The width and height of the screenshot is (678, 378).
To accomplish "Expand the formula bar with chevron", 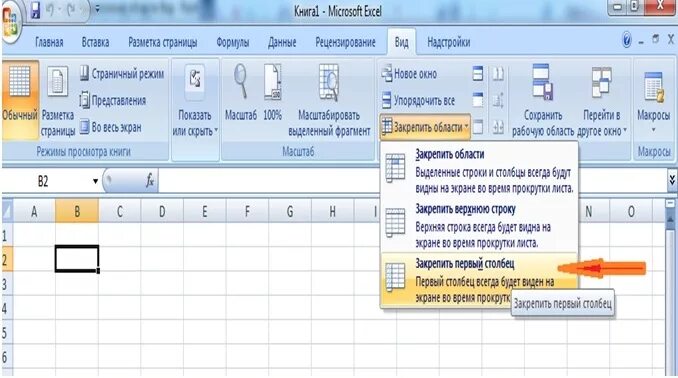I will tap(672, 180).
